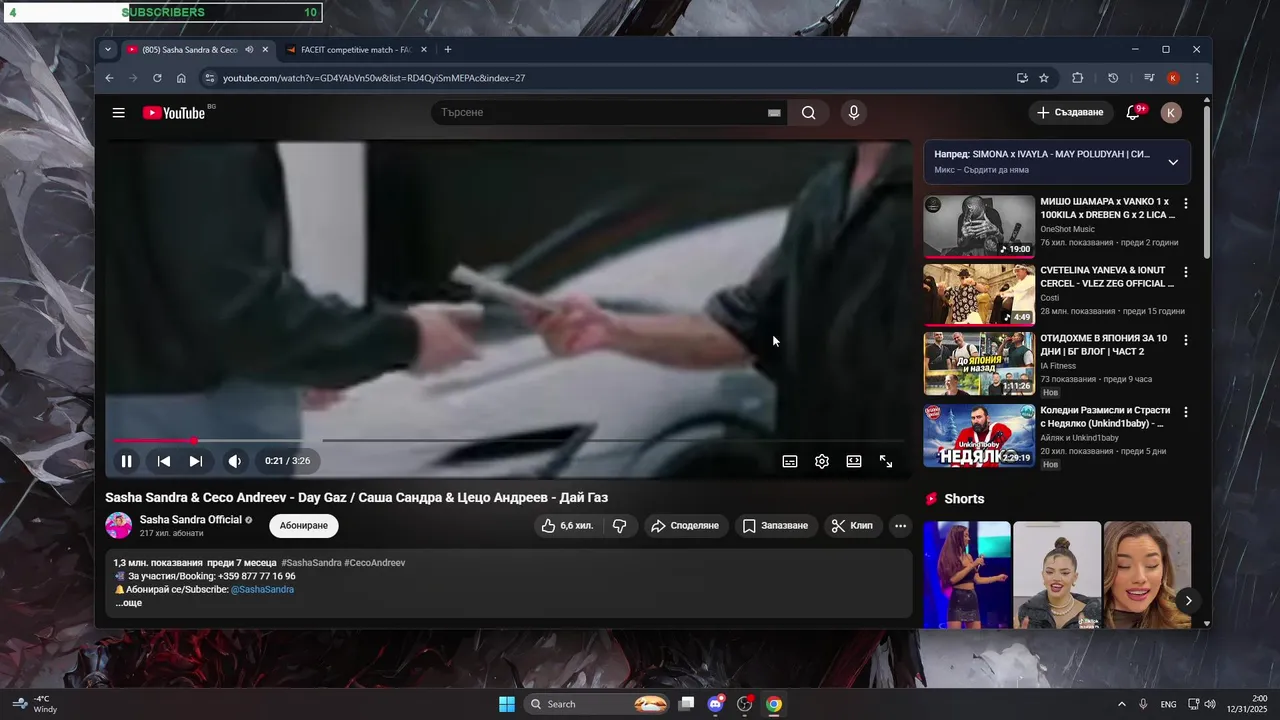Click the address bar URL
This screenshot has height=720, width=1280.
click(x=374, y=78)
